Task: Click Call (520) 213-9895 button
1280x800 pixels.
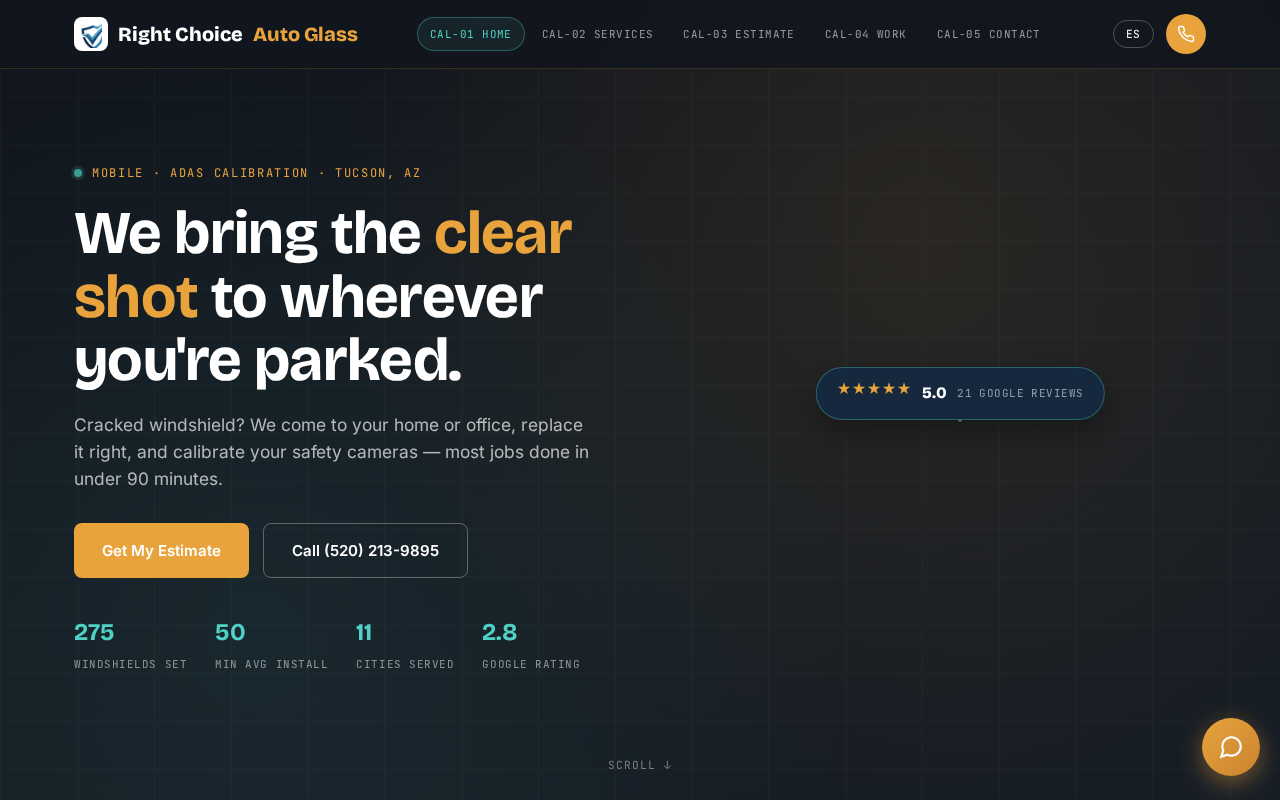Action: (365, 550)
